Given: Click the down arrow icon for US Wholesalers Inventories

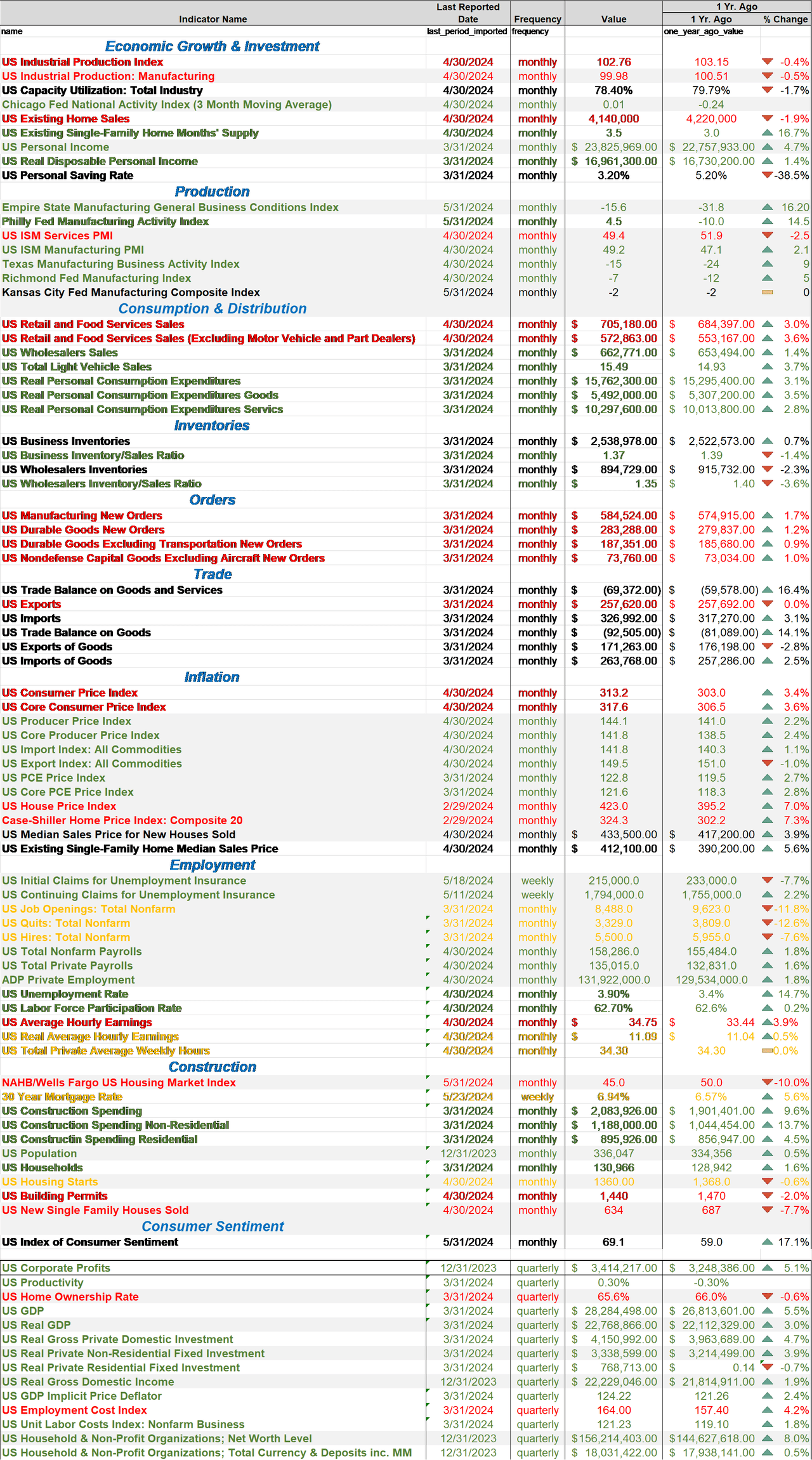Looking at the screenshot, I should click(x=768, y=469).
